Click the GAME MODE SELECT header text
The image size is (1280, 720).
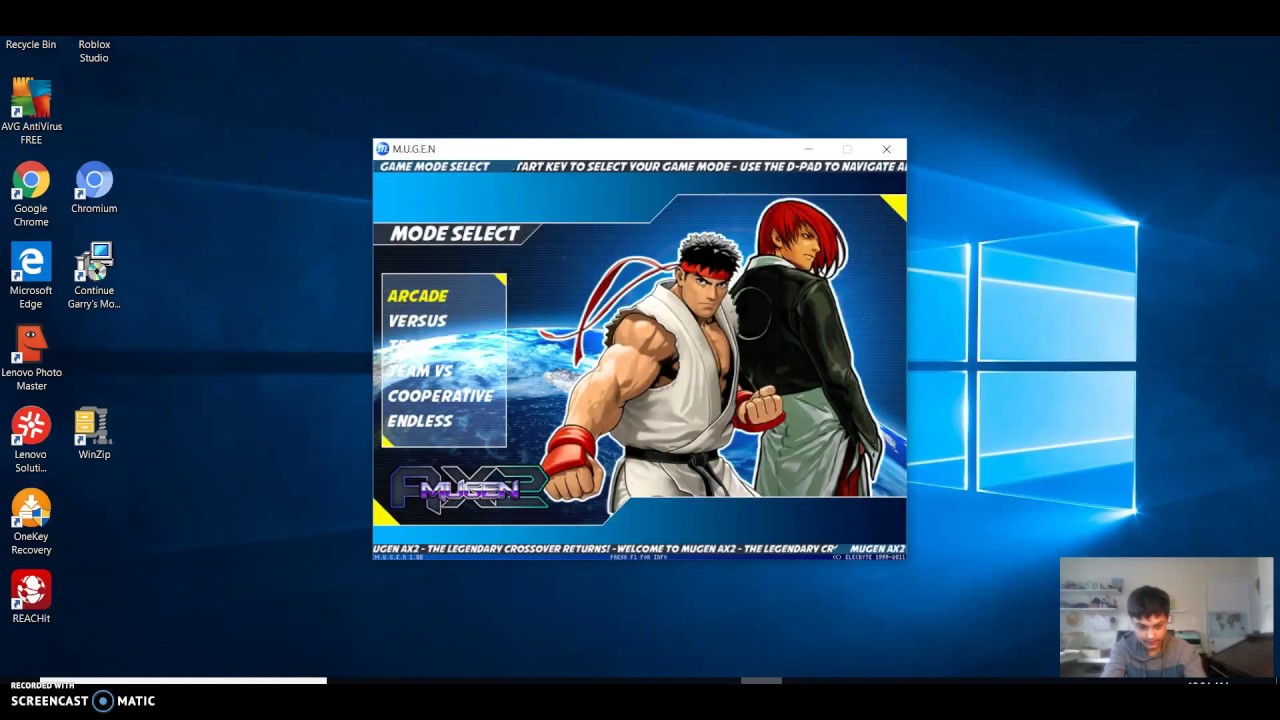click(435, 167)
